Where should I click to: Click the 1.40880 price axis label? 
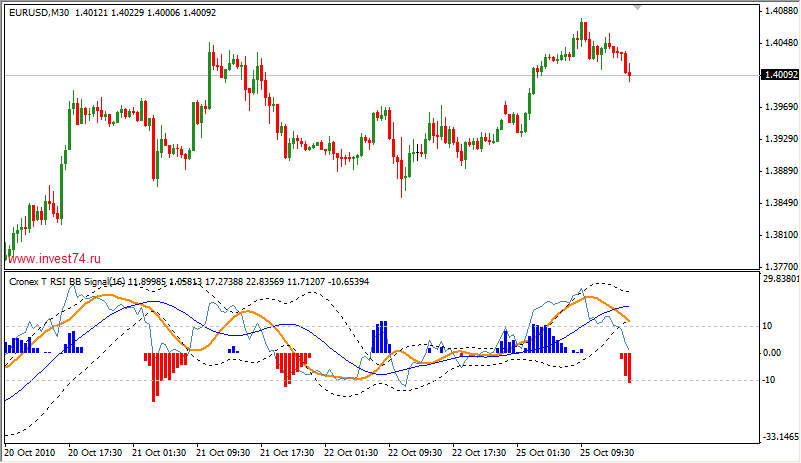[x=779, y=11]
